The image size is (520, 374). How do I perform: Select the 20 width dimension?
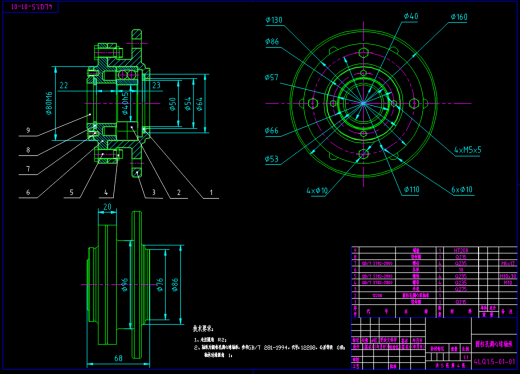coord(107,207)
